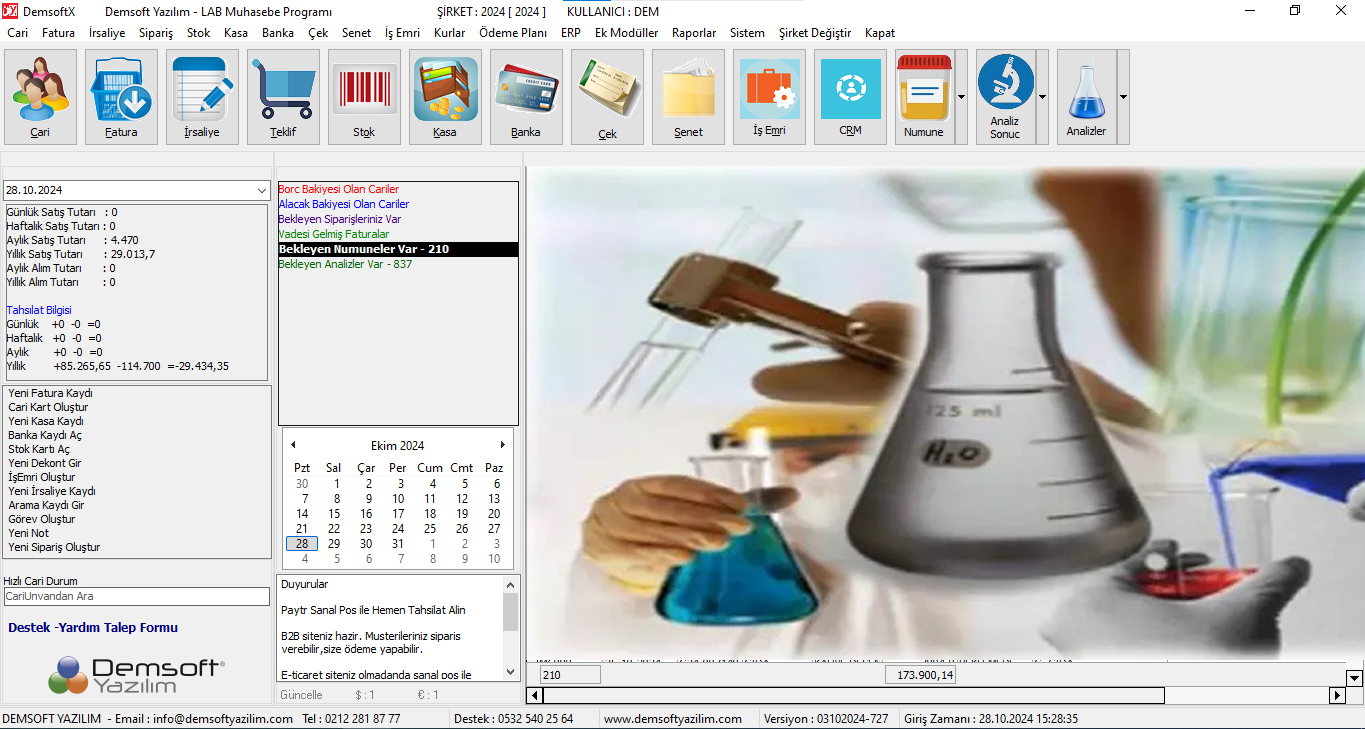This screenshot has height=729, width=1365.
Task: Click the DemsoftX app icon in title bar
Action: click(10, 11)
